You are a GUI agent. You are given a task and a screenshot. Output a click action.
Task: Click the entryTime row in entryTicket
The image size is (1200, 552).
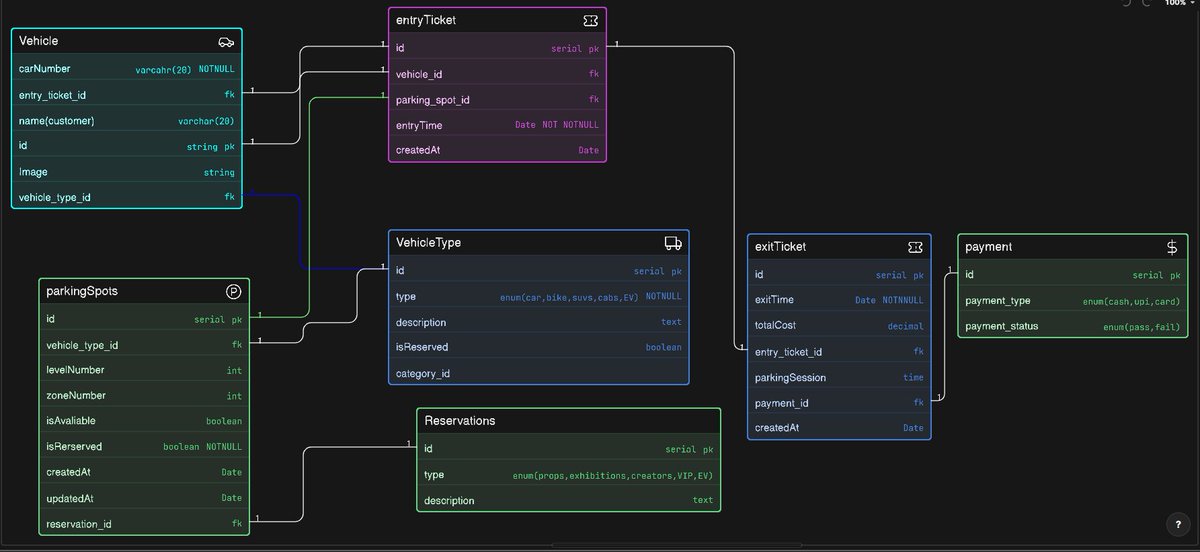497,125
